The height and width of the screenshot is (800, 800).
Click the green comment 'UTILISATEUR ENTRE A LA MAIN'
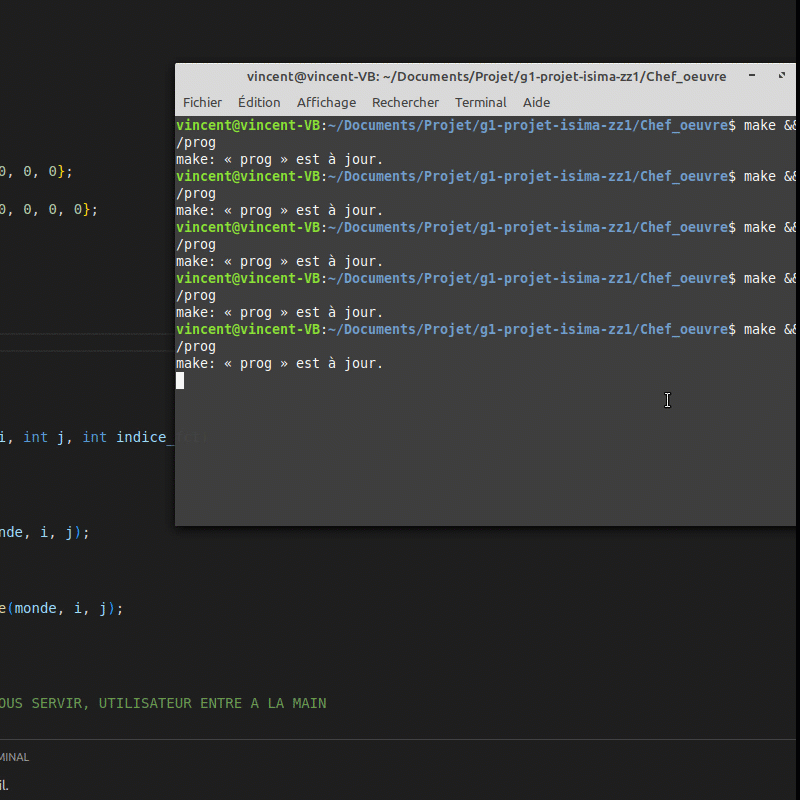[212, 703]
